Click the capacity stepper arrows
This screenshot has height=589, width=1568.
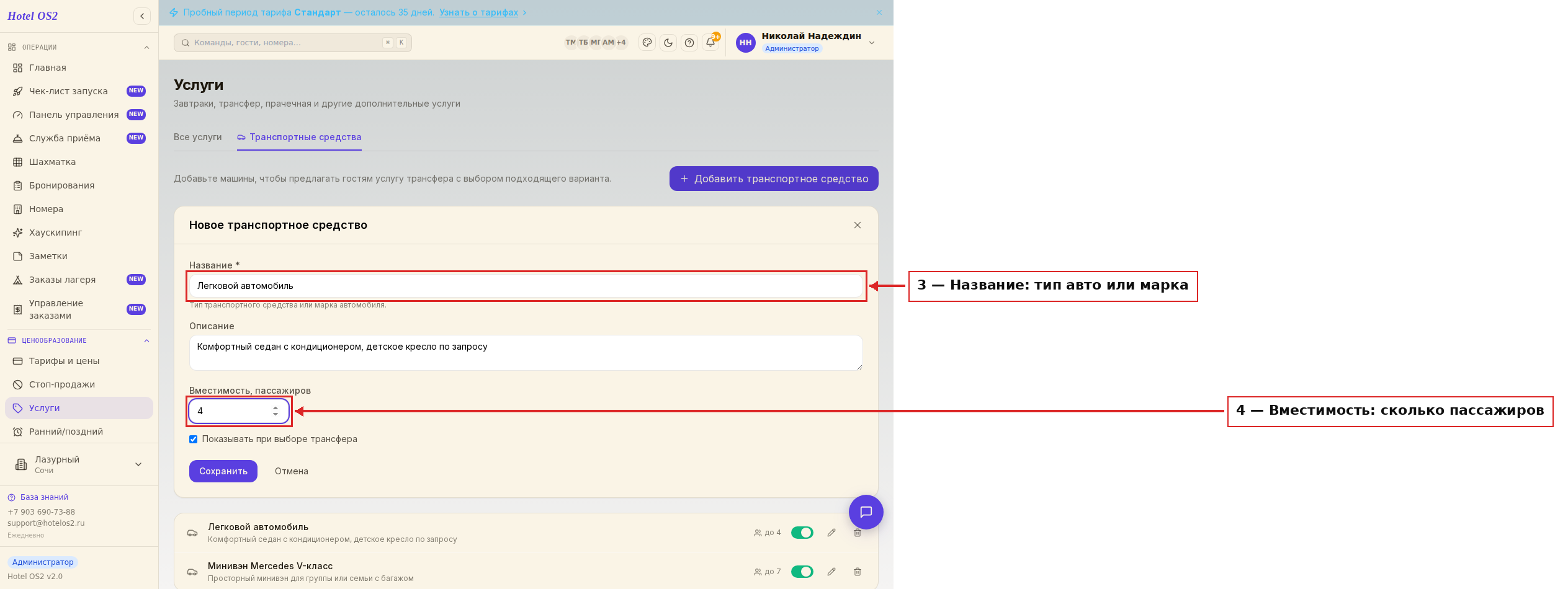click(x=276, y=411)
